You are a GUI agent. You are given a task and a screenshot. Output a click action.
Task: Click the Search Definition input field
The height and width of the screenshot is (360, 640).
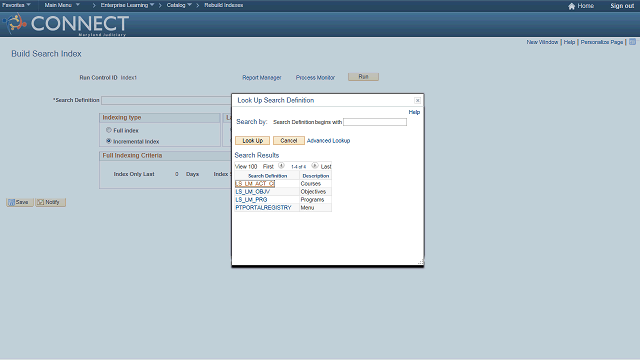click(x=167, y=100)
